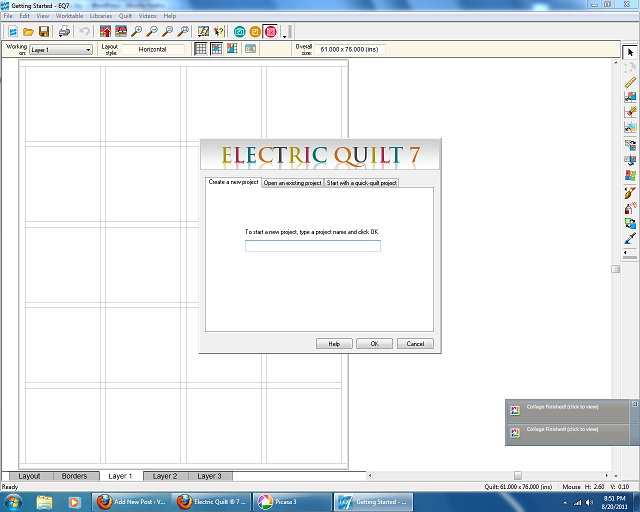Confirm with the OK button
Screen dimensions: 640x512
click(x=374, y=344)
